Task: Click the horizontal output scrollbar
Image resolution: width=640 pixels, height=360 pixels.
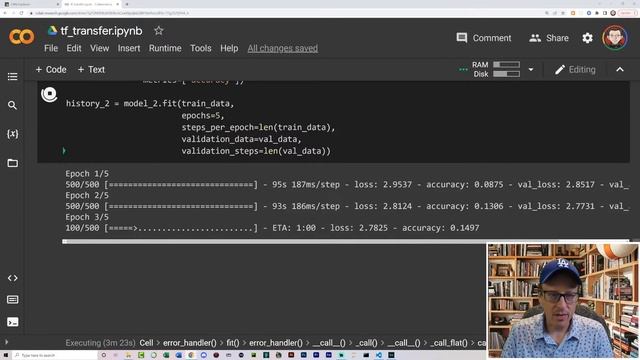Action: pos(345,242)
